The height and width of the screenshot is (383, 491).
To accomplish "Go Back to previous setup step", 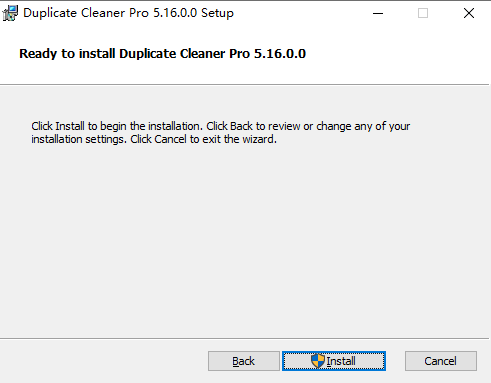I will 244,361.
